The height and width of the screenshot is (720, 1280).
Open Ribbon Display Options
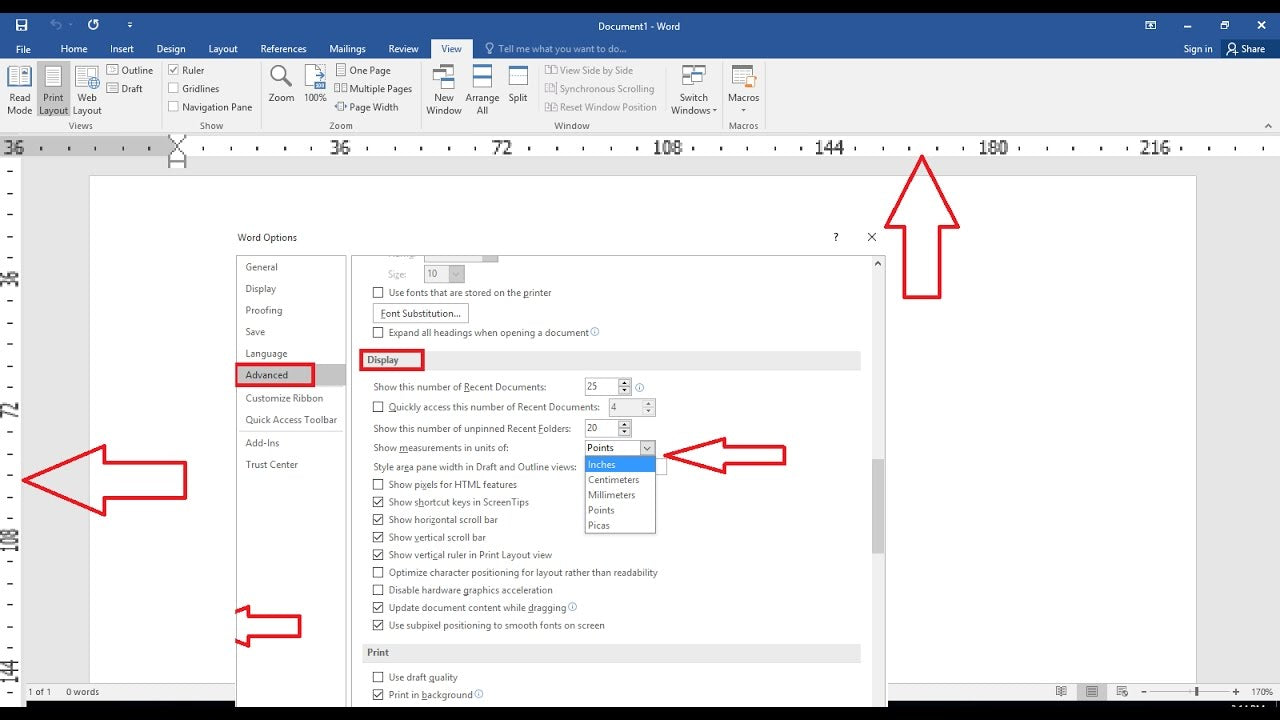(1151, 25)
